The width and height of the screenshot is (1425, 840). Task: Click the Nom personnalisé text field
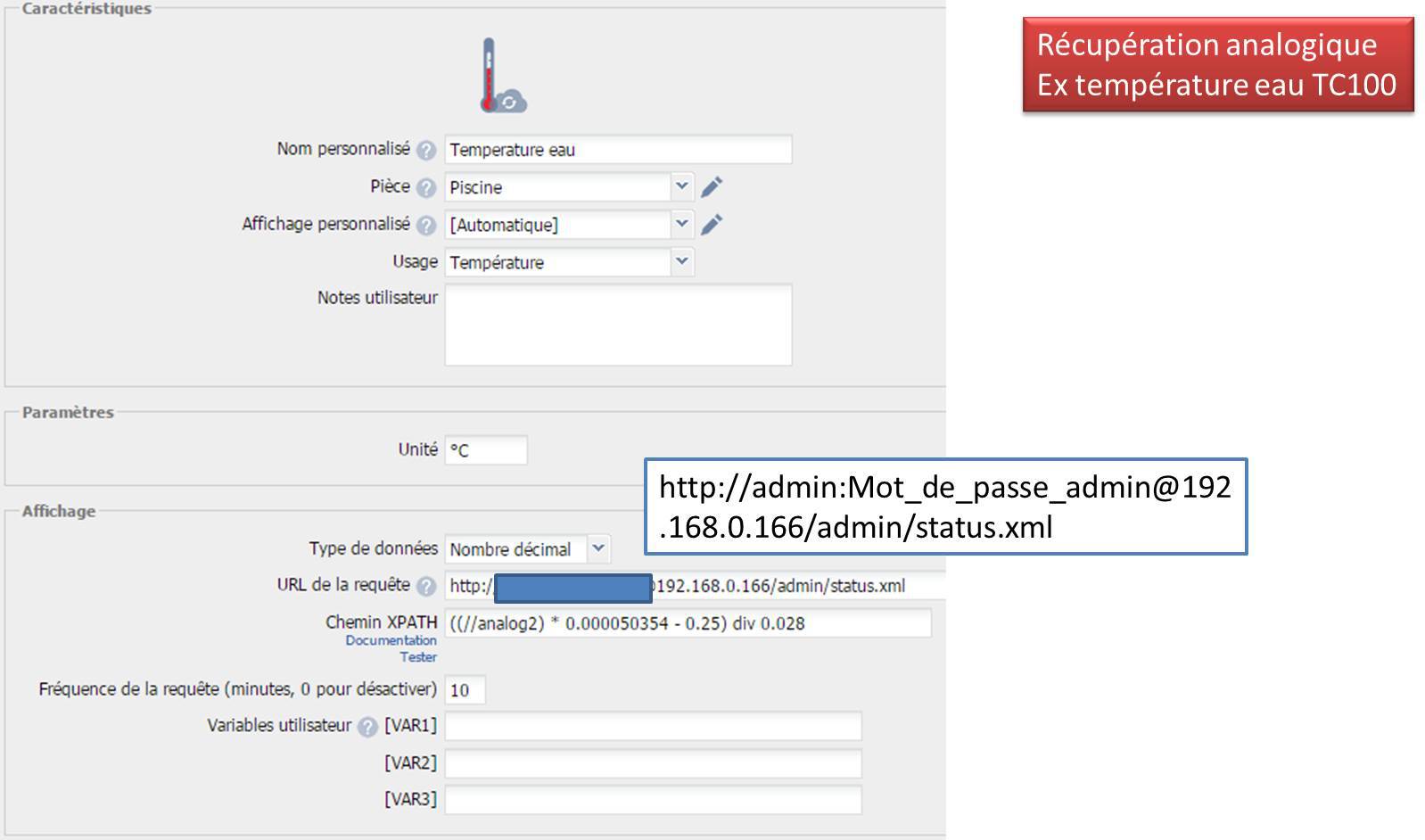pyautogui.click(x=617, y=150)
